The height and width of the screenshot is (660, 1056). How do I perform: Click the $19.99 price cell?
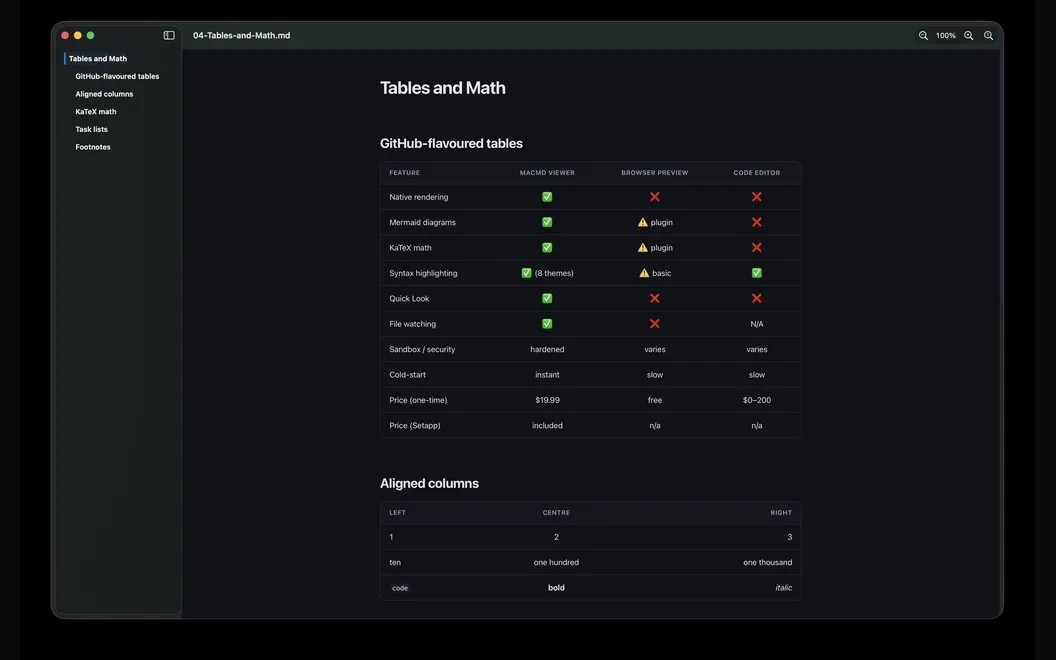(x=547, y=400)
